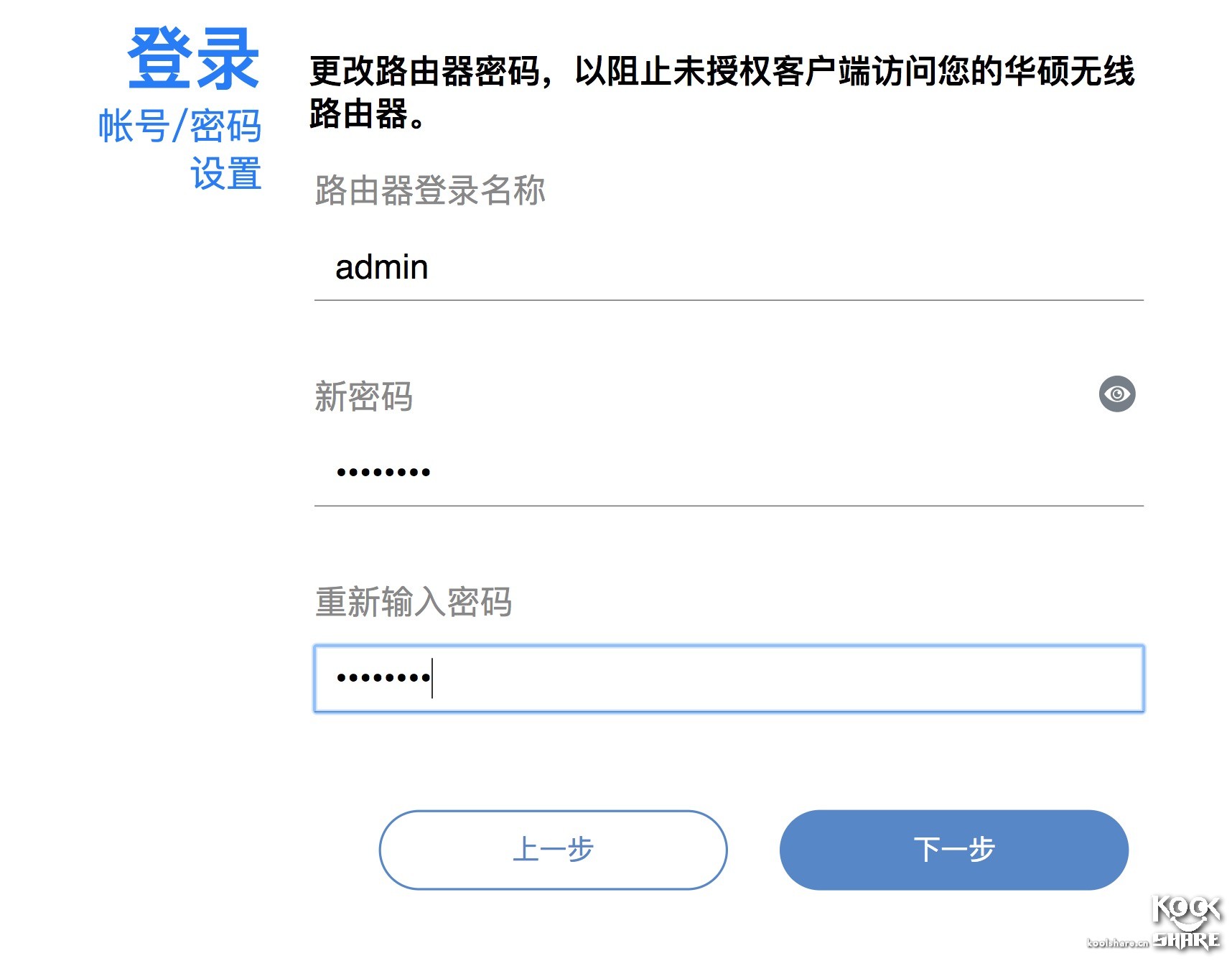Click the 更改路由器密码 instruction heading line
1232x961 pixels.
coord(722,71)
